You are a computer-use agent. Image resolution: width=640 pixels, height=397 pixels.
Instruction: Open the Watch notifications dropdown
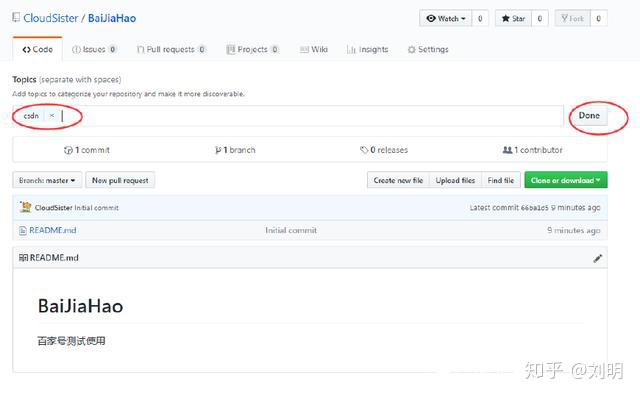[445, 18]
